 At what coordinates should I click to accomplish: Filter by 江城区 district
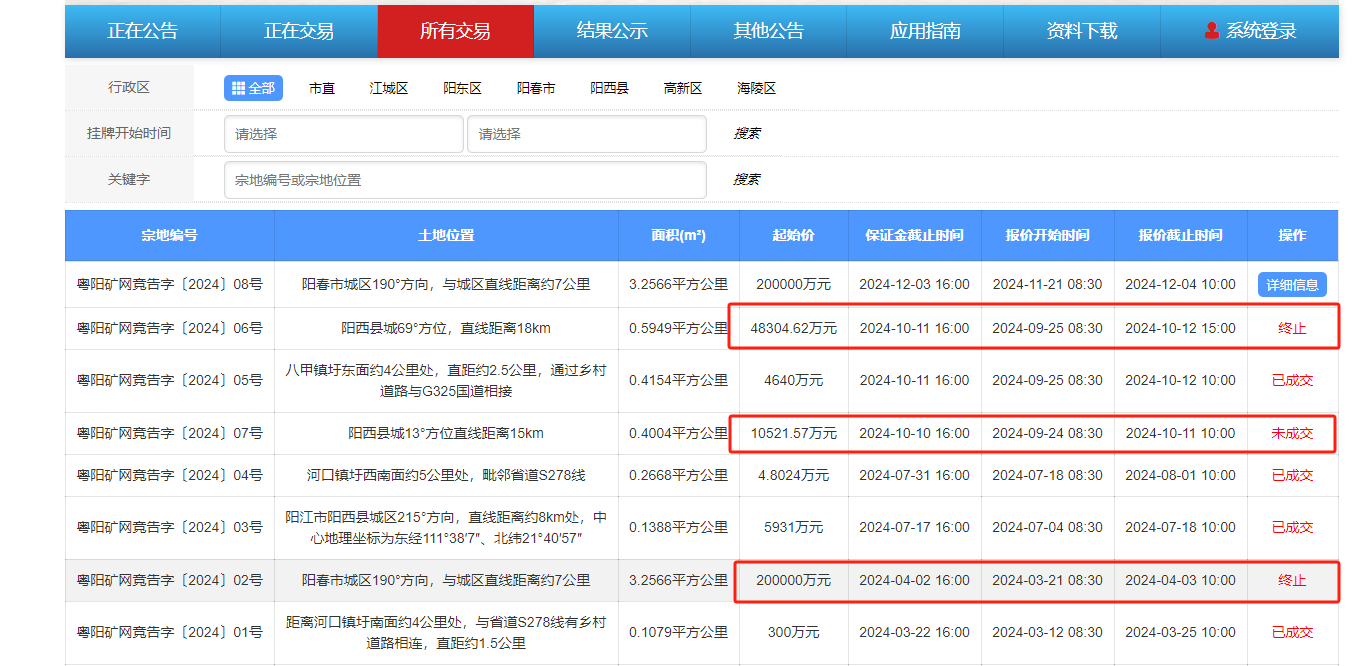coord(389,88)
